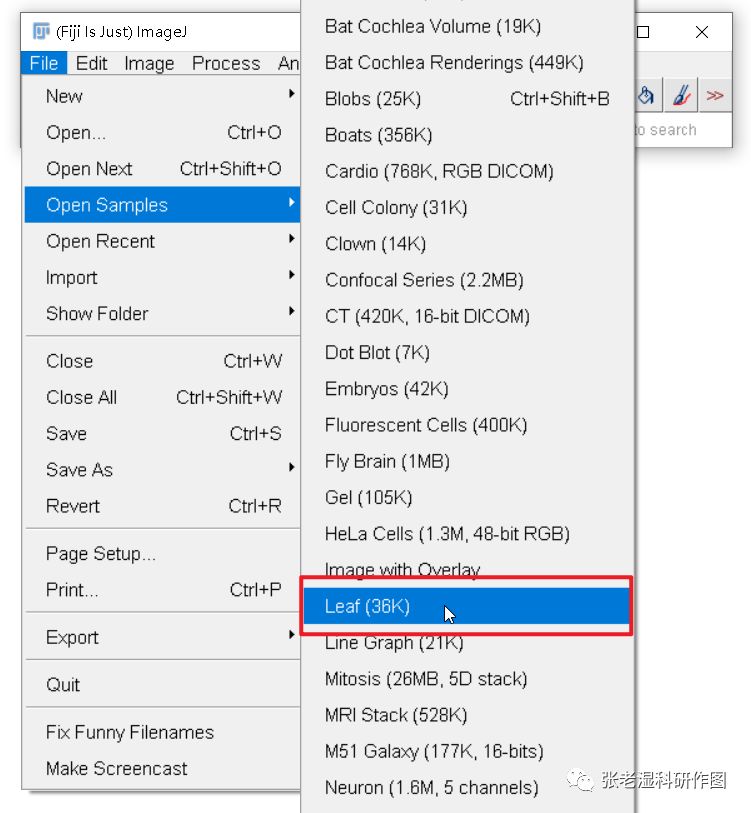The width and height of the screenshot is (751, 813).
Task: Open Confocal Series (2.2MB) sample
Action: [x=467, y=280]
